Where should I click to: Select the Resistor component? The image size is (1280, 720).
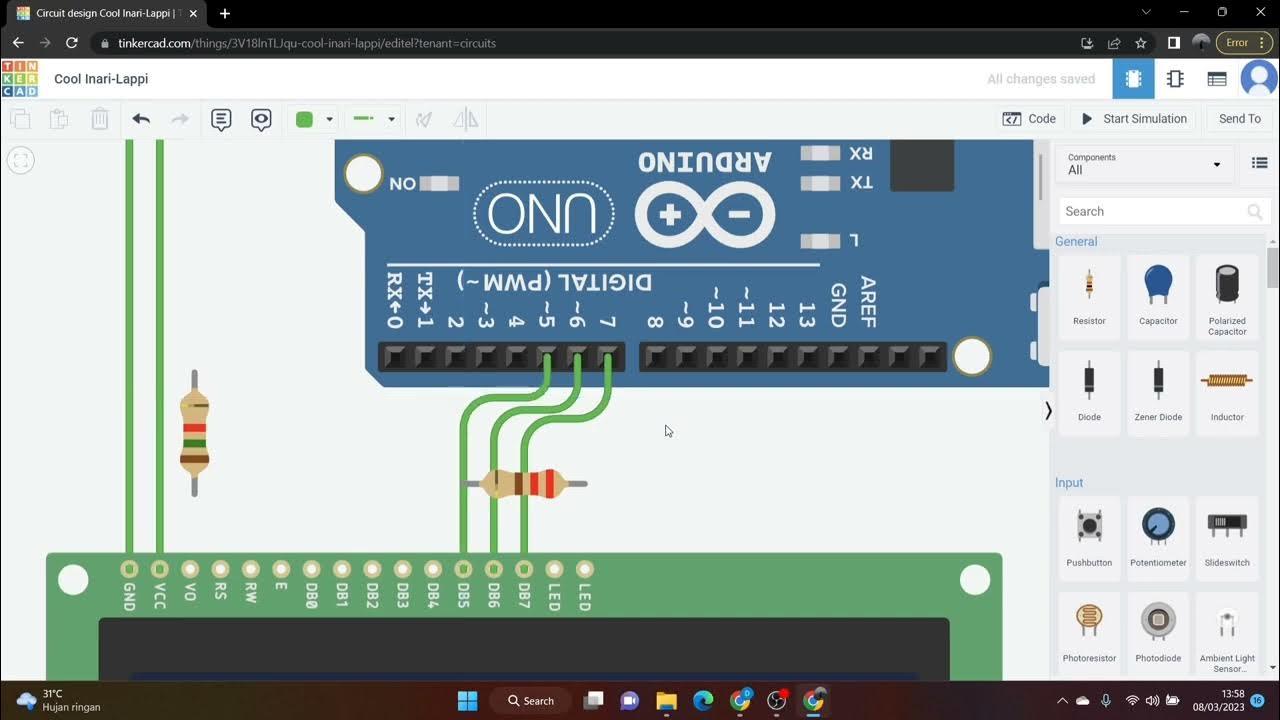point(1089,296)
